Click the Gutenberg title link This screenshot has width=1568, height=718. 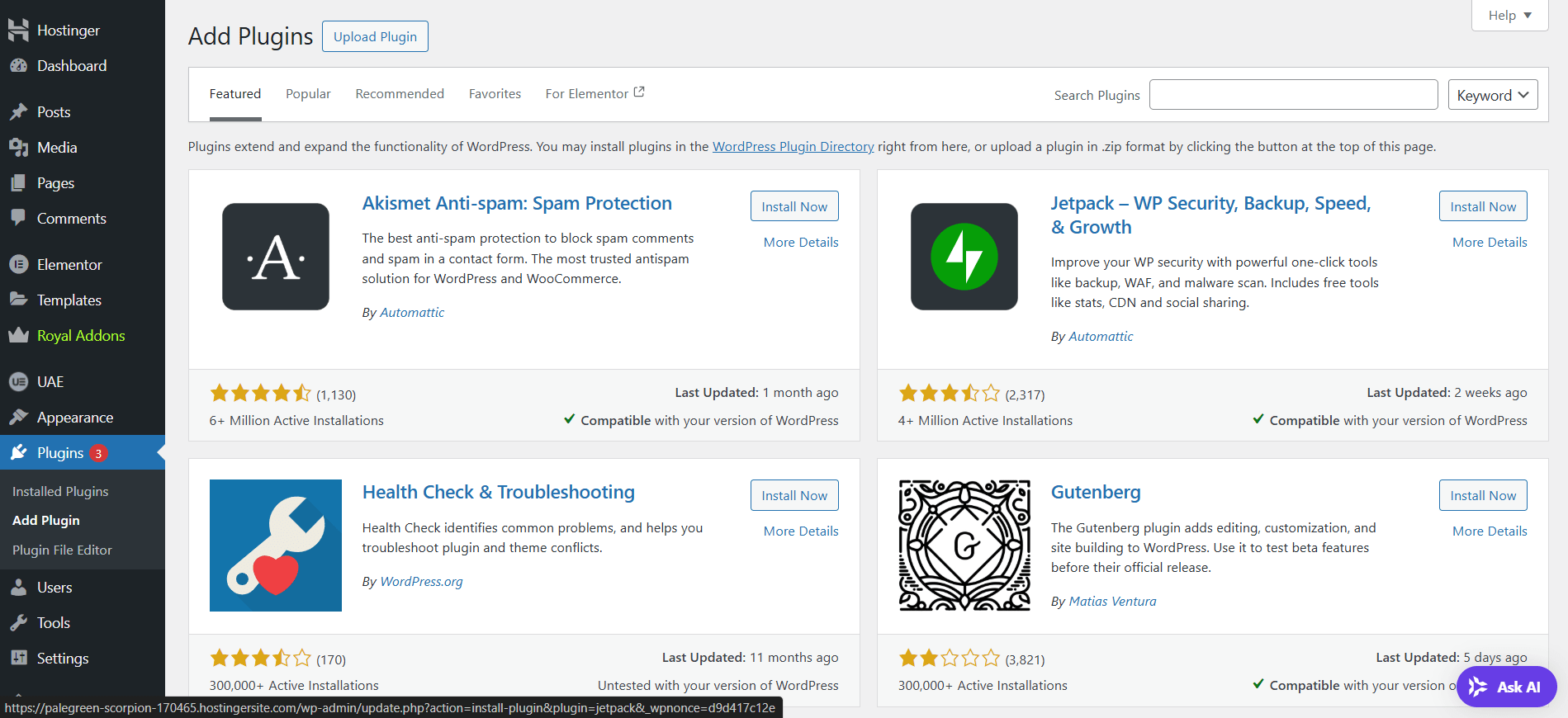coord(1096,492)
